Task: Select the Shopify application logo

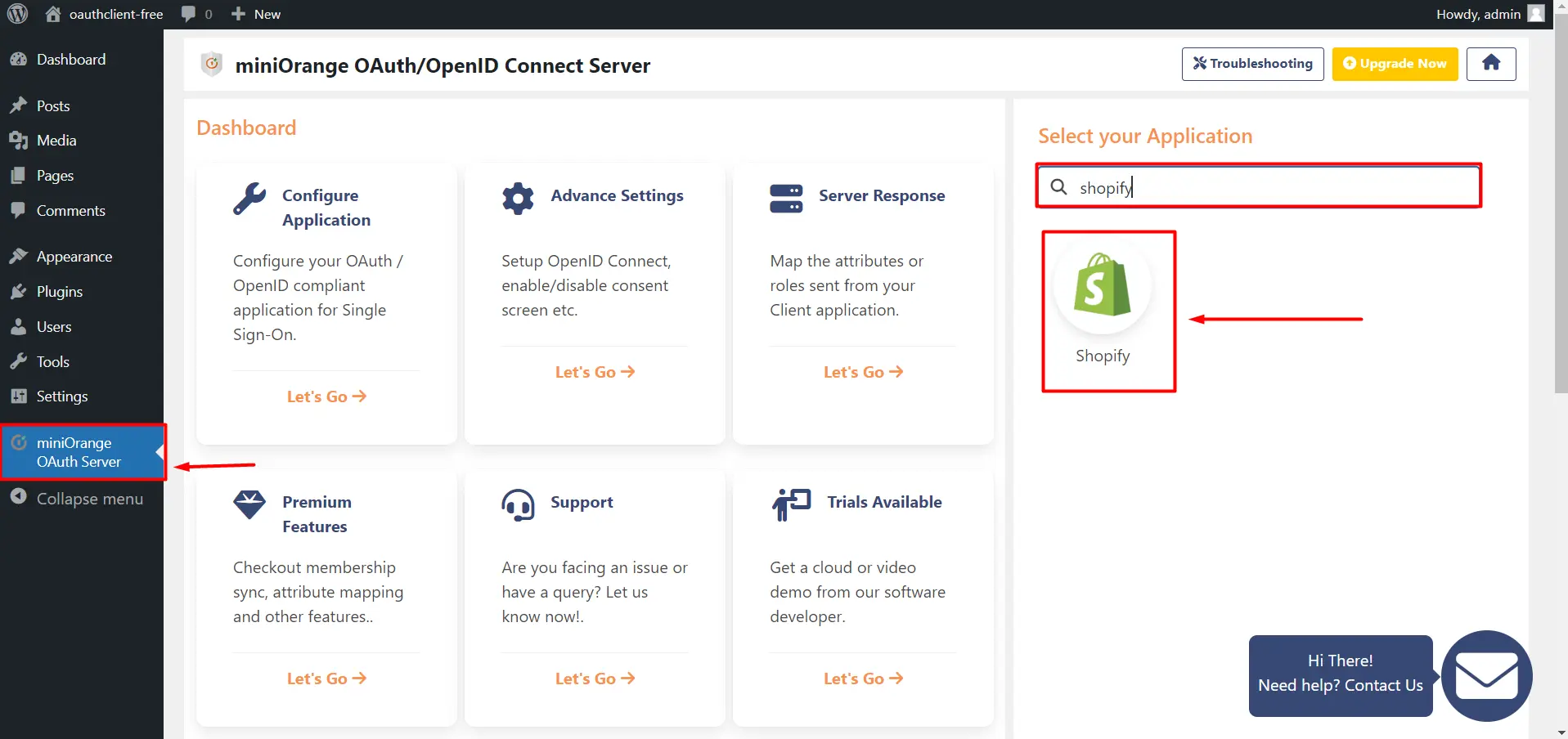Action: (1103, 285)
